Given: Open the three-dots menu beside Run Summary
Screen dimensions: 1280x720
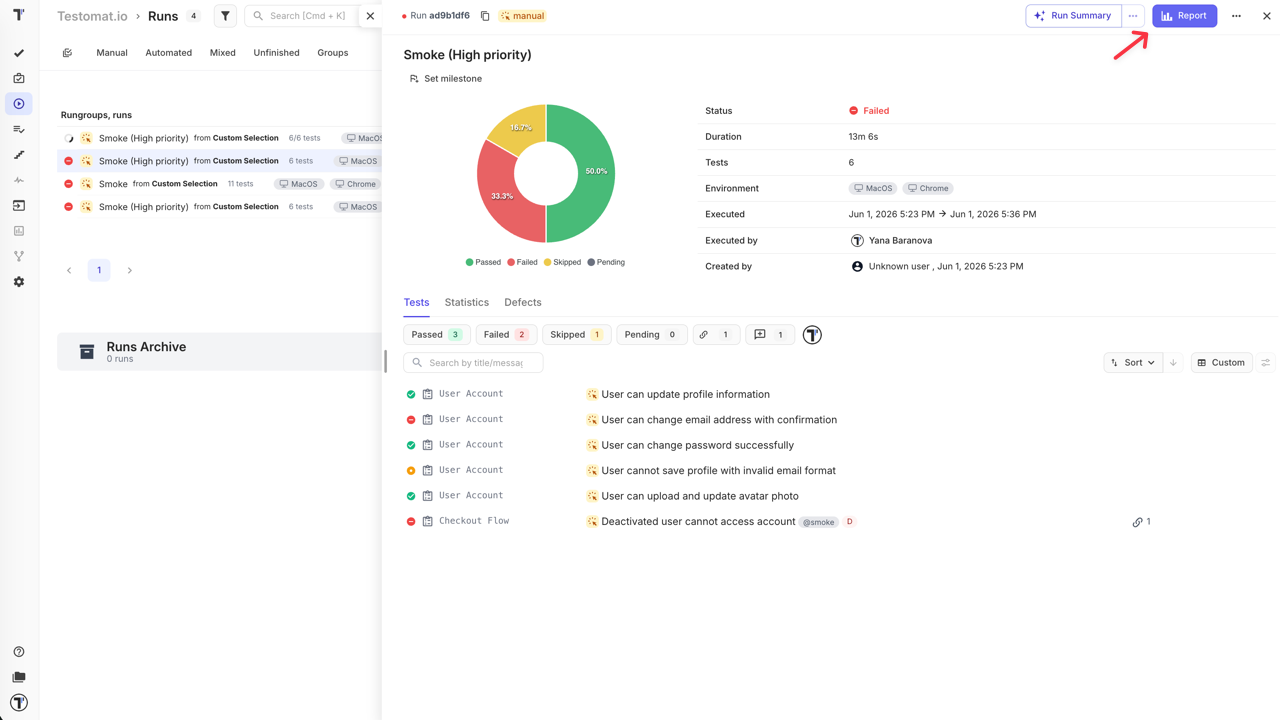Looking at the screenshot, I should 1133,16.
